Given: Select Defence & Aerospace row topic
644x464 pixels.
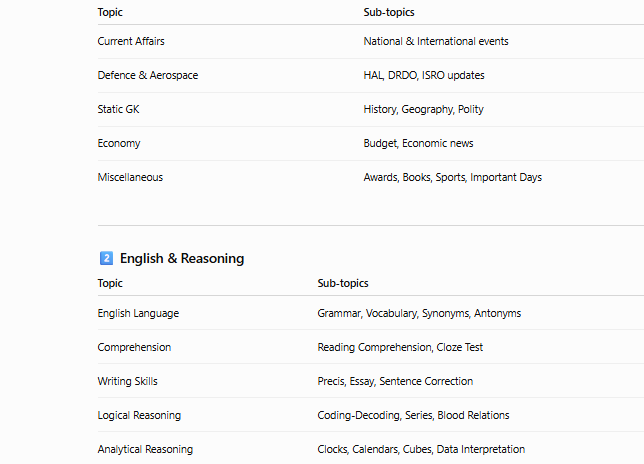Looking at the screenshot, I should (148, 75).
